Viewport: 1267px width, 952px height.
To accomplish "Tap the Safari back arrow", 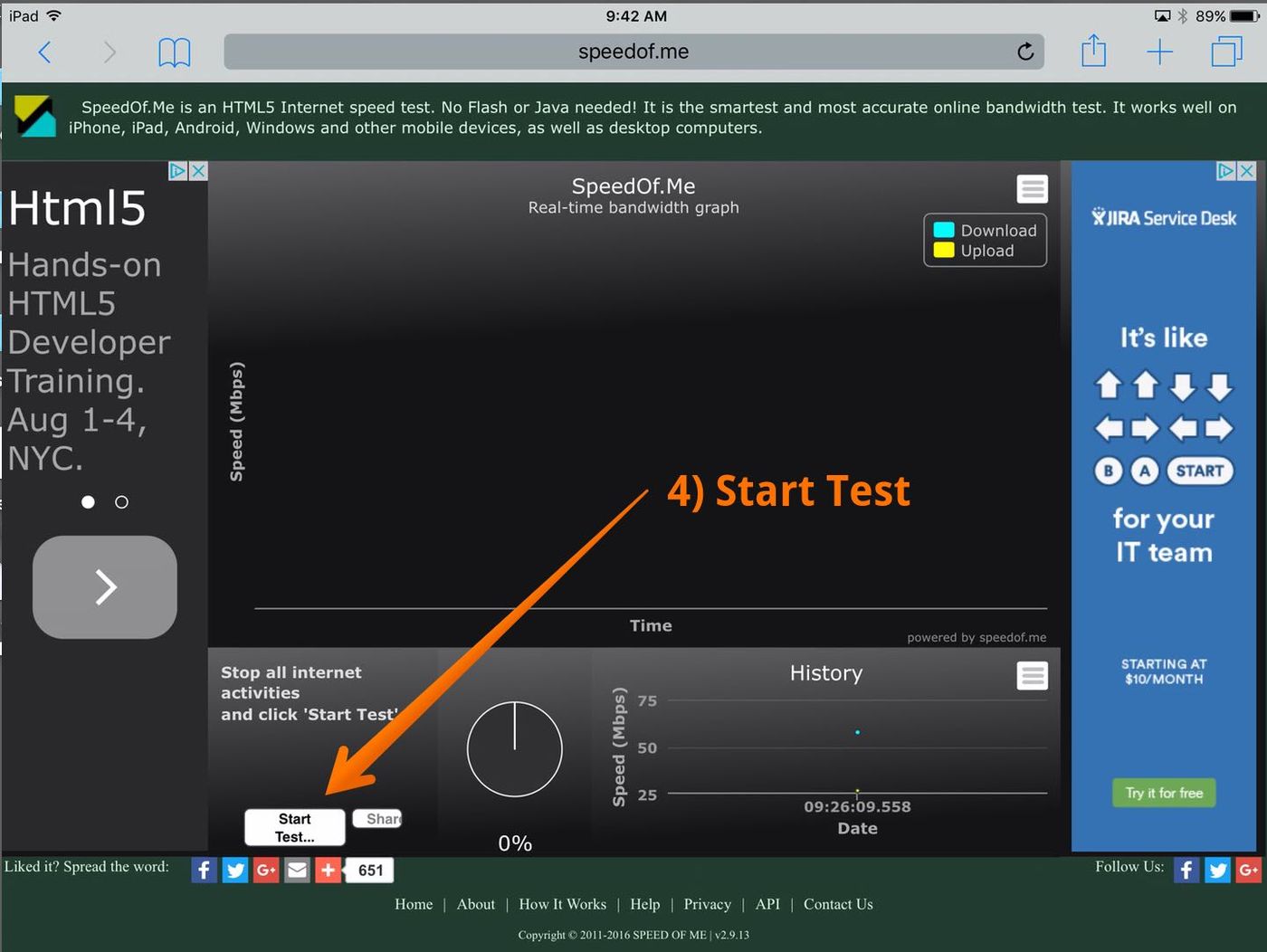I will [44, 52].
